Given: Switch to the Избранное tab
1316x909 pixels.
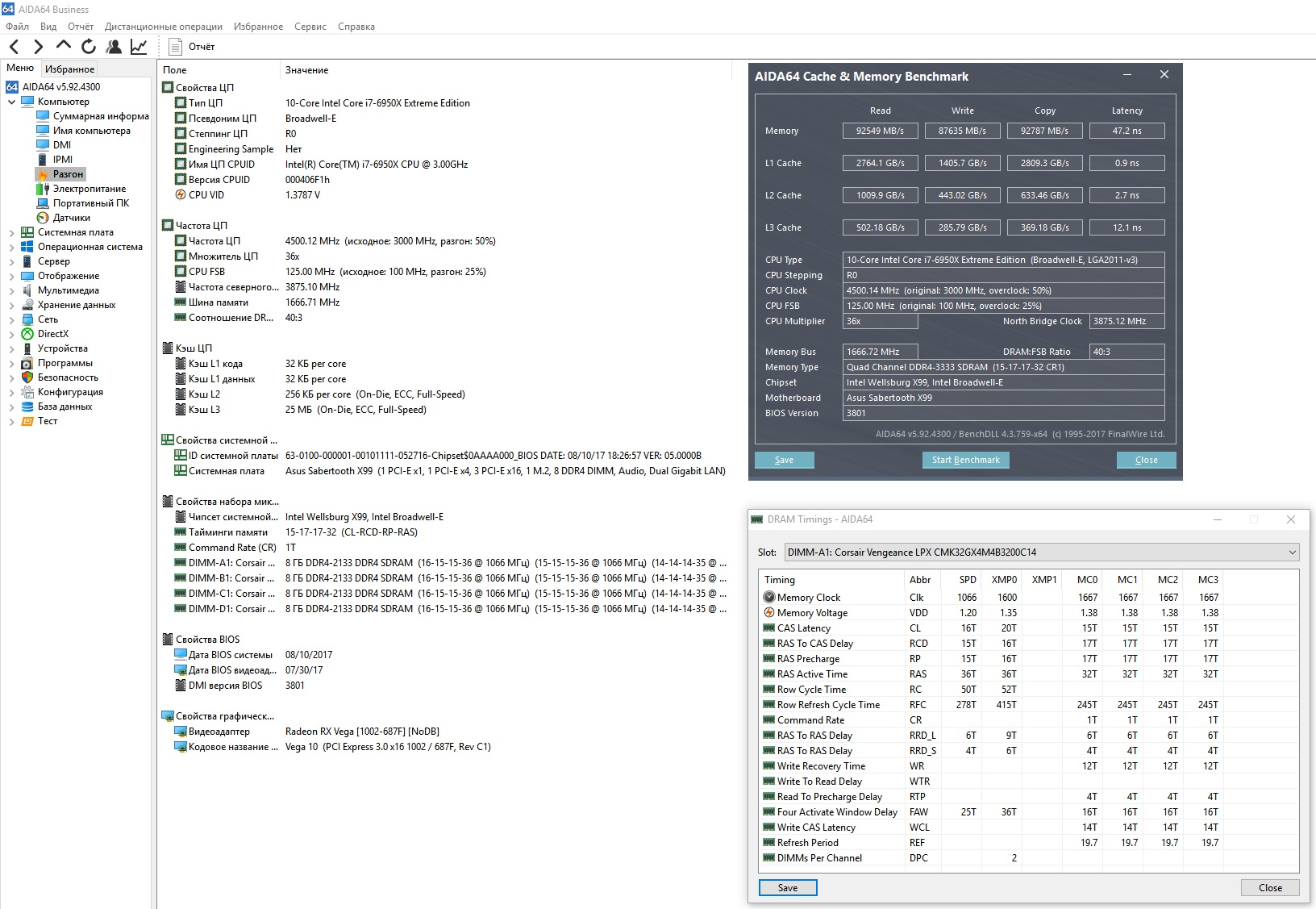Looking at the screenshot, I should pyautogui.click(x=69, y=69).
